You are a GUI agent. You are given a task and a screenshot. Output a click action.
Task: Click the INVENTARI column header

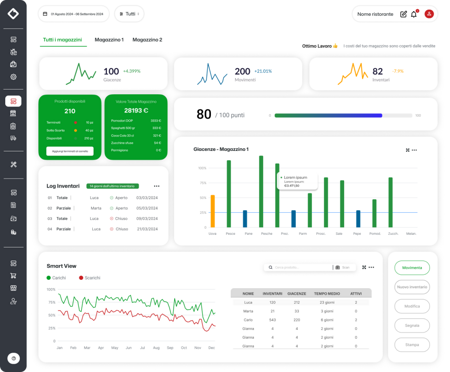pyautogui.click(x=272, y=294)
